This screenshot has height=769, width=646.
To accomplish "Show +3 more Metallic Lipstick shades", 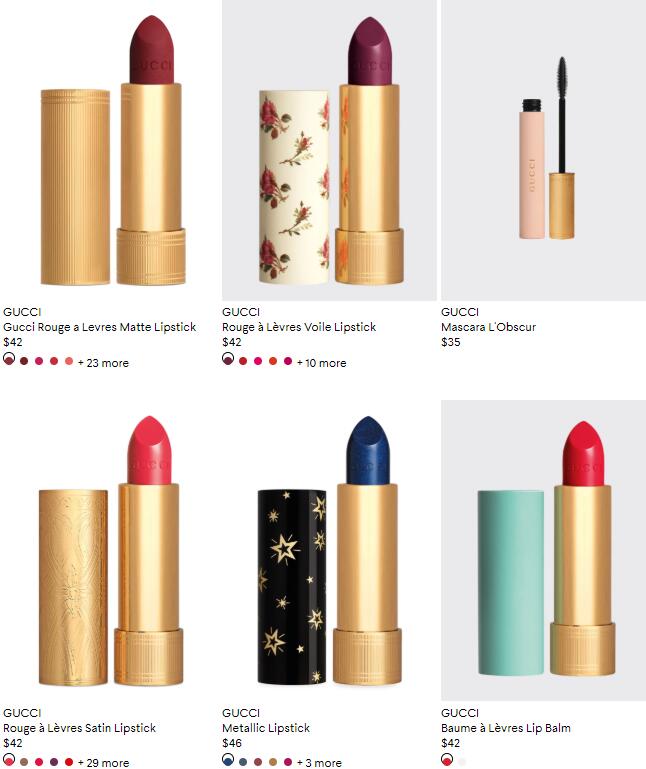I will 319,763.
